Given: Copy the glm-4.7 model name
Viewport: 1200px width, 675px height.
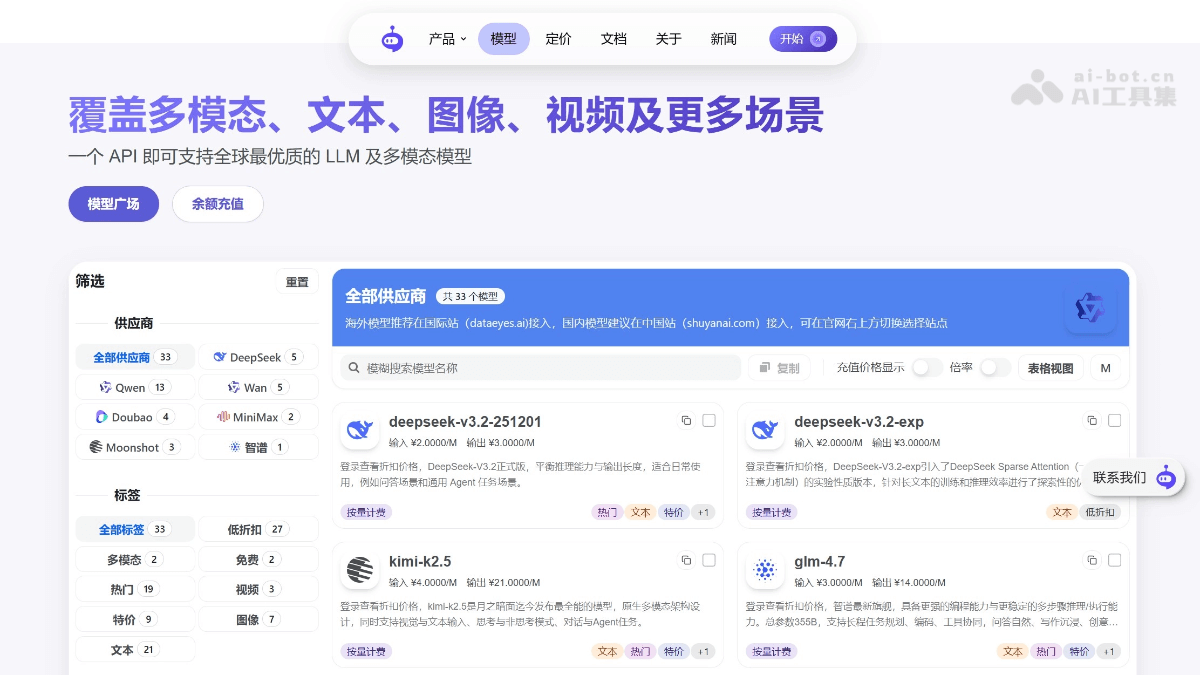Looking at the screenshot, I should 1092,561.
